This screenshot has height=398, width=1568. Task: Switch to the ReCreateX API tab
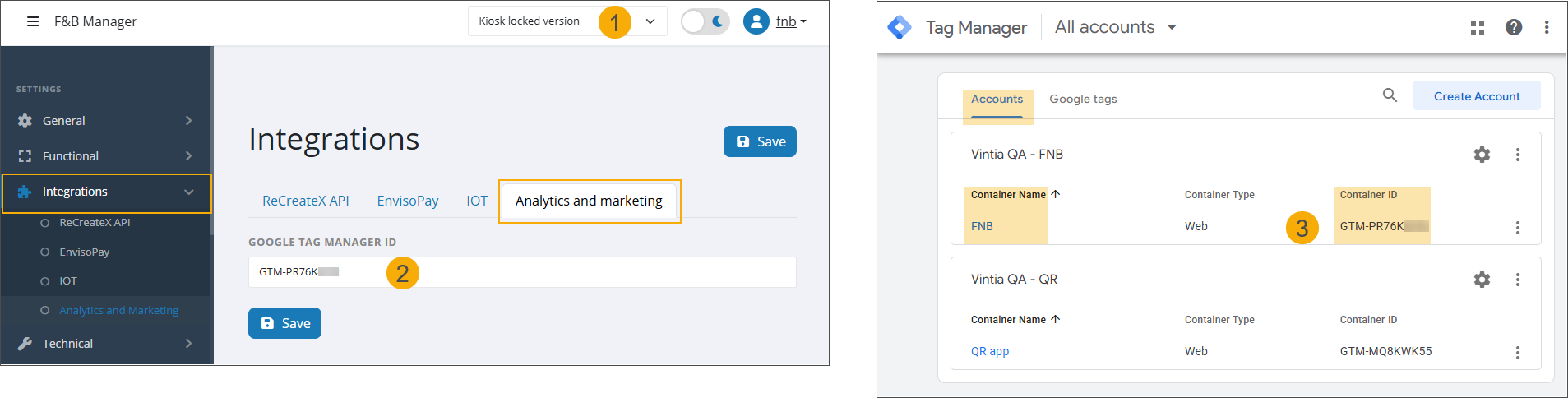pos(306,201)
